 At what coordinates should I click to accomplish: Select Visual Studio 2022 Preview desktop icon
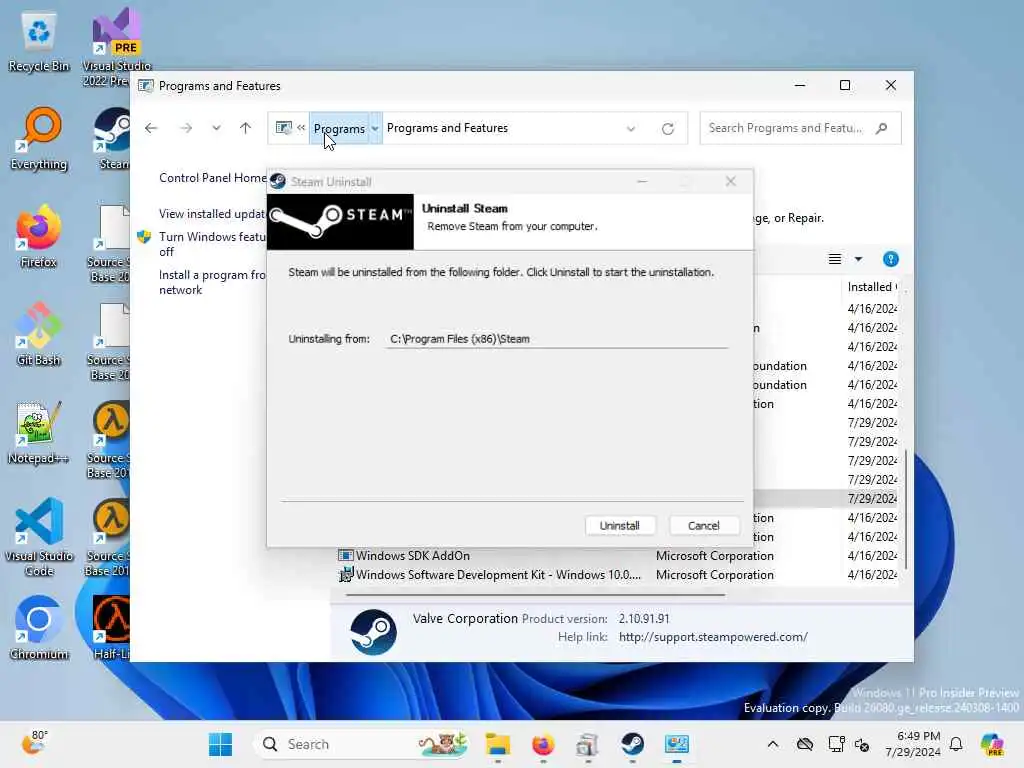click(x=116, y=47)
